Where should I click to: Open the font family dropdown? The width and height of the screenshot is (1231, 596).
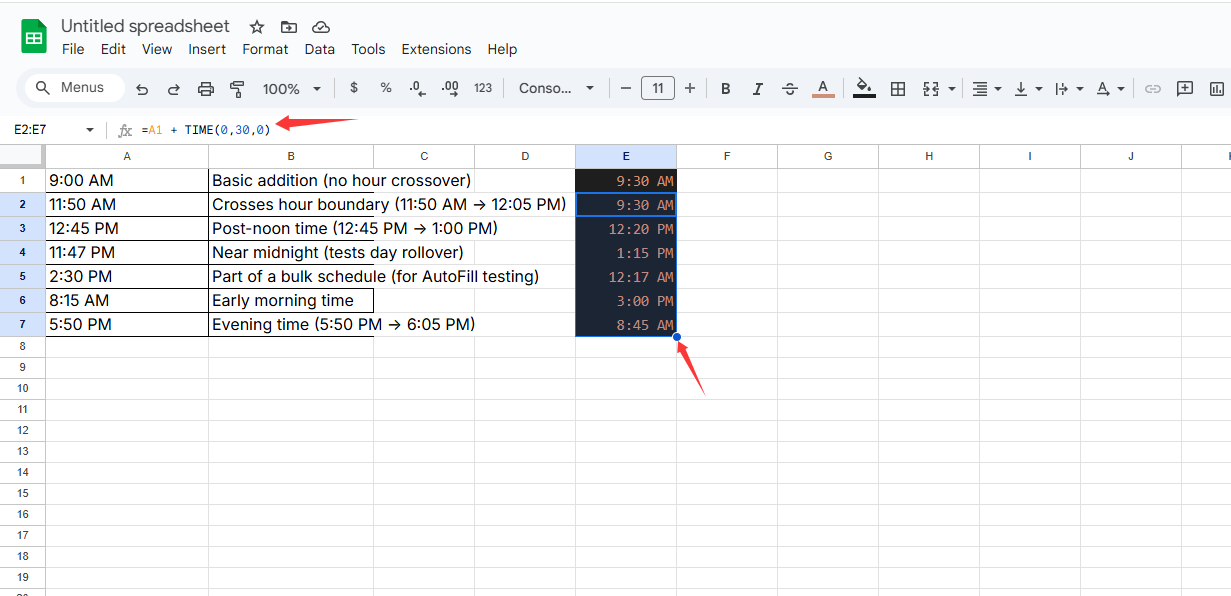coord(556,88)
